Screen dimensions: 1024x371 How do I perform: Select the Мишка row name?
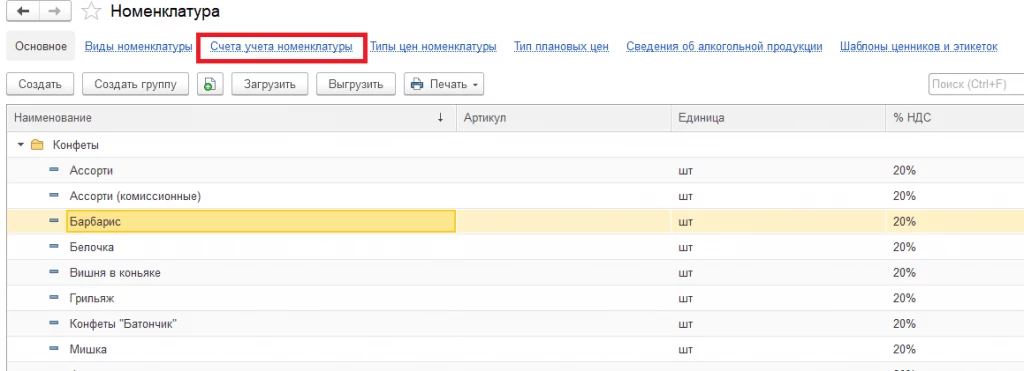(x=88, y=349)
